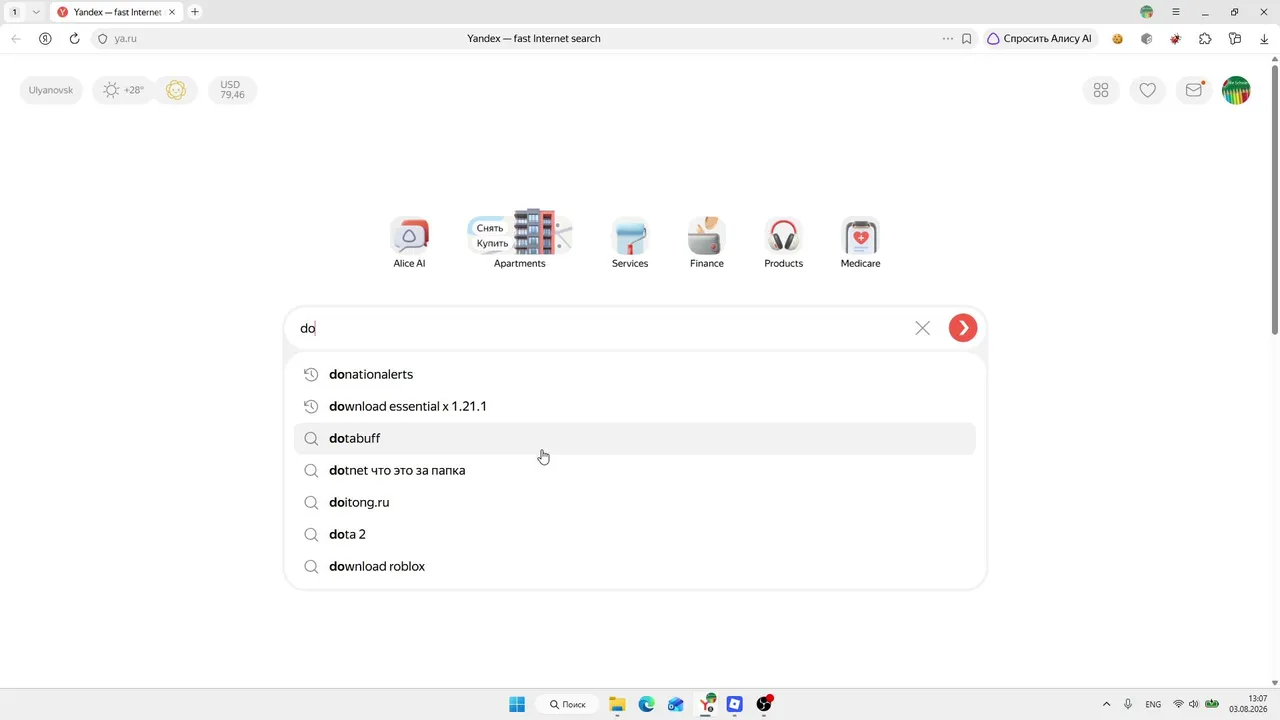Open Yandex home via the Я button

point(45,38)
